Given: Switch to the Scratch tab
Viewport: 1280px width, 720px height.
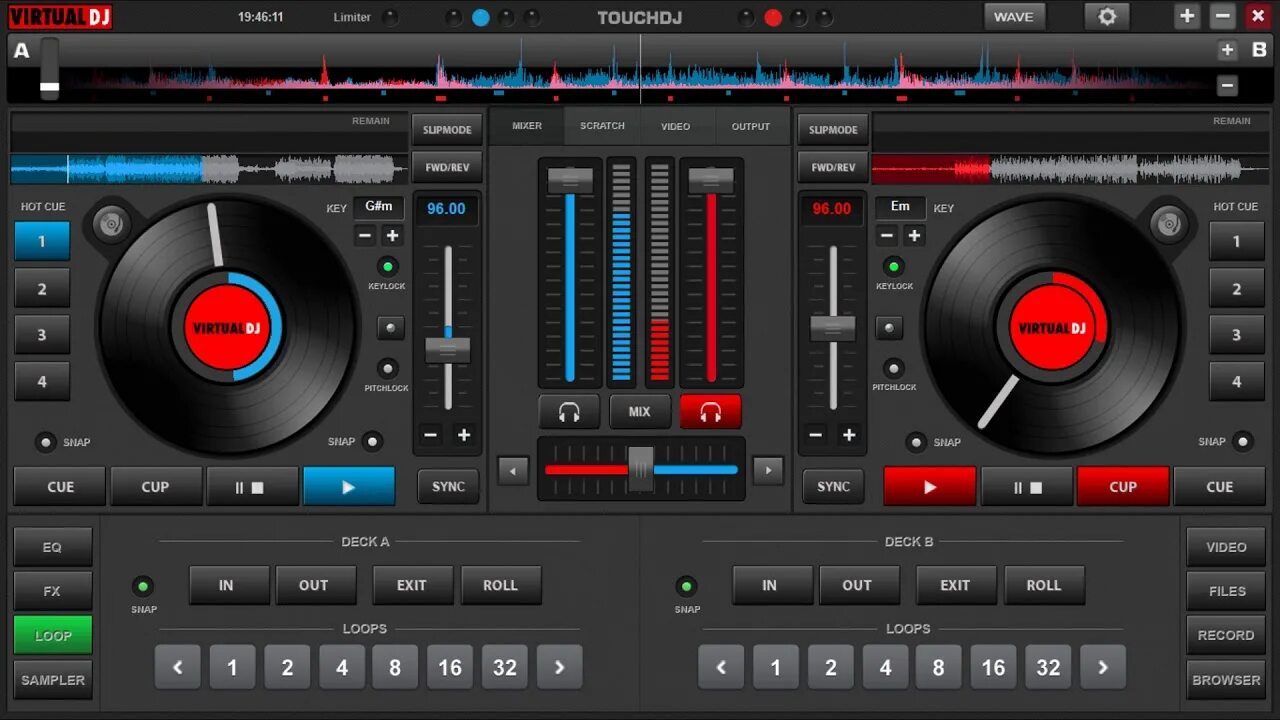Looking at the screenshot, I should [602, 126].
